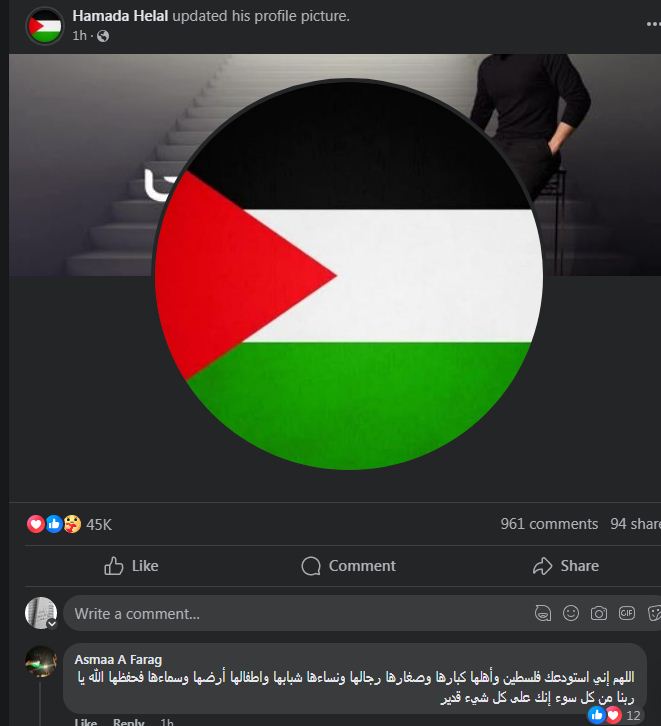Screen dimensions: 661x726
Task: Click the public globe audience icon
Action: (x=103, y=36)
